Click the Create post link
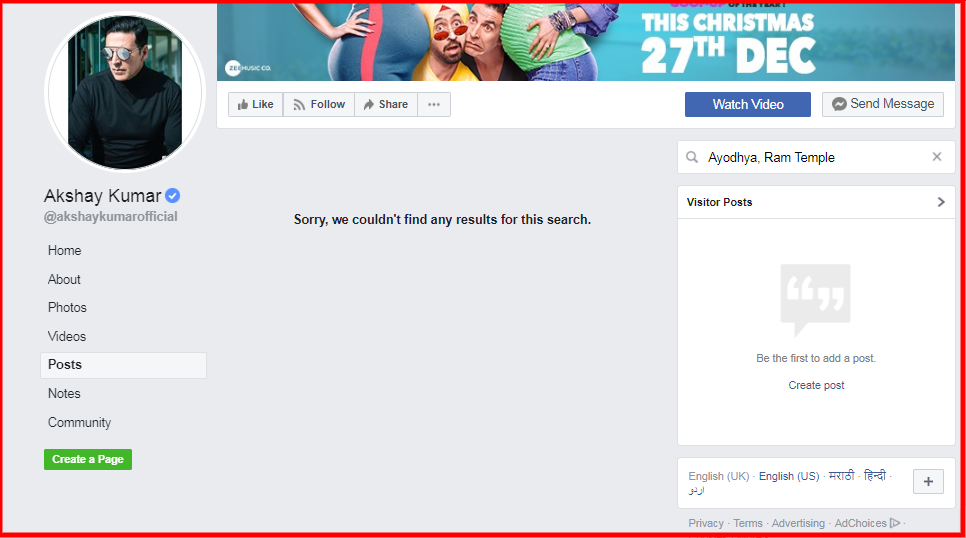This screenshot has width=966, height=538. pyautogui.click(x=816, y=385)
